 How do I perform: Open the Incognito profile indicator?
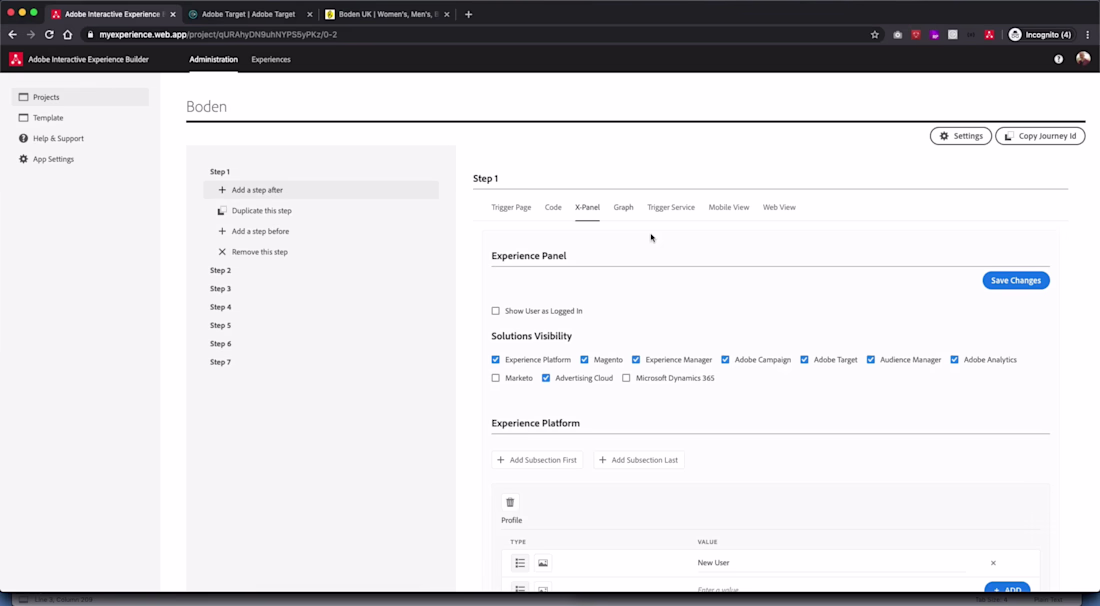1040,34
